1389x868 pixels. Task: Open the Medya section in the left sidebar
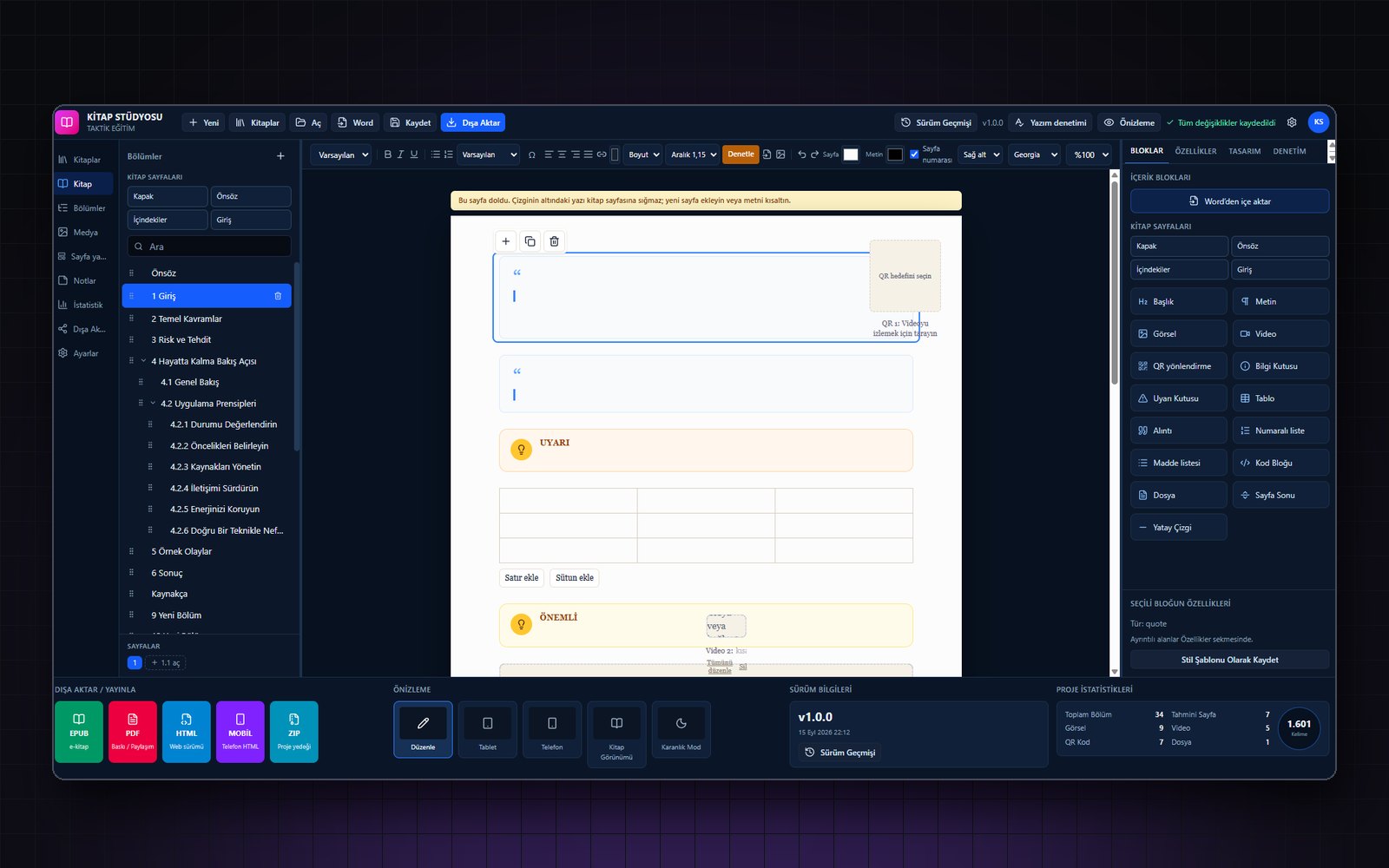point(83,233)
